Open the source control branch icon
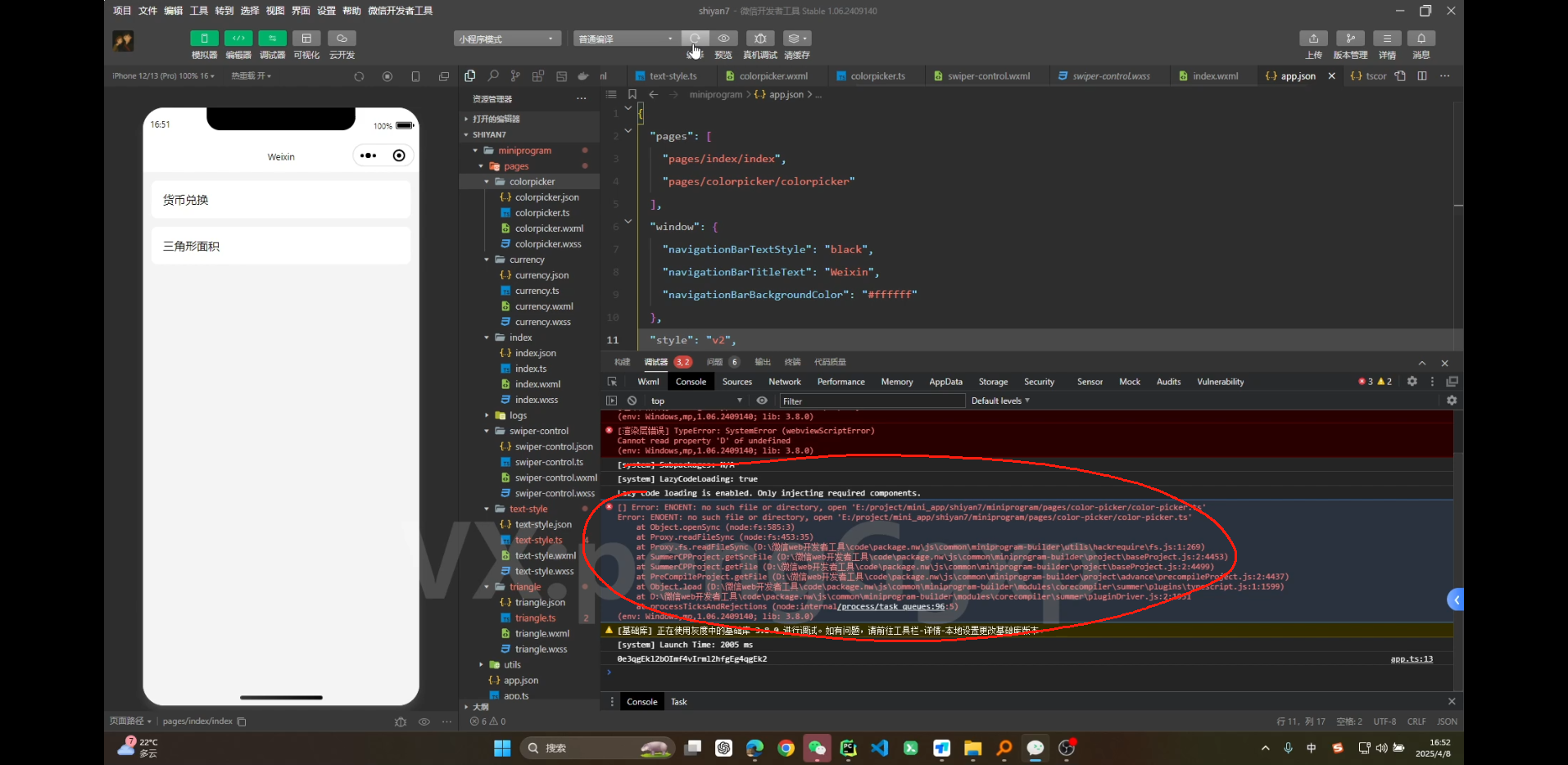 click(515, 76)
